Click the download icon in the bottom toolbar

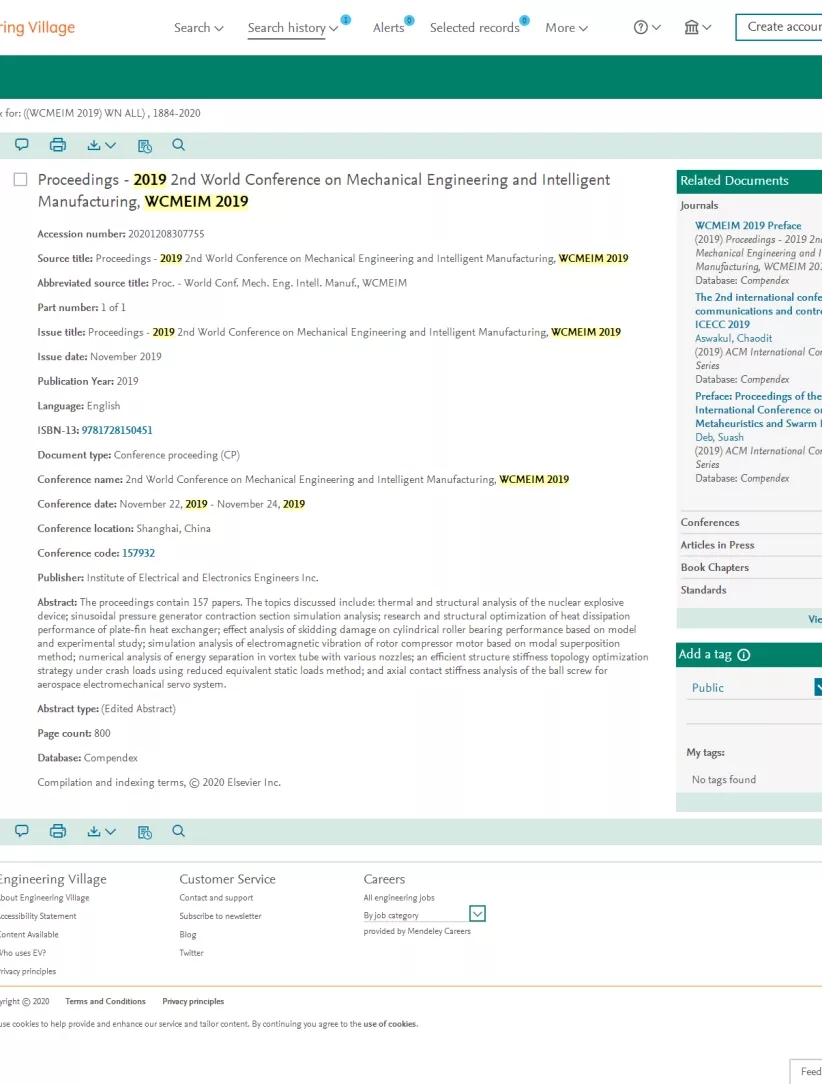(x=94, y=832)
